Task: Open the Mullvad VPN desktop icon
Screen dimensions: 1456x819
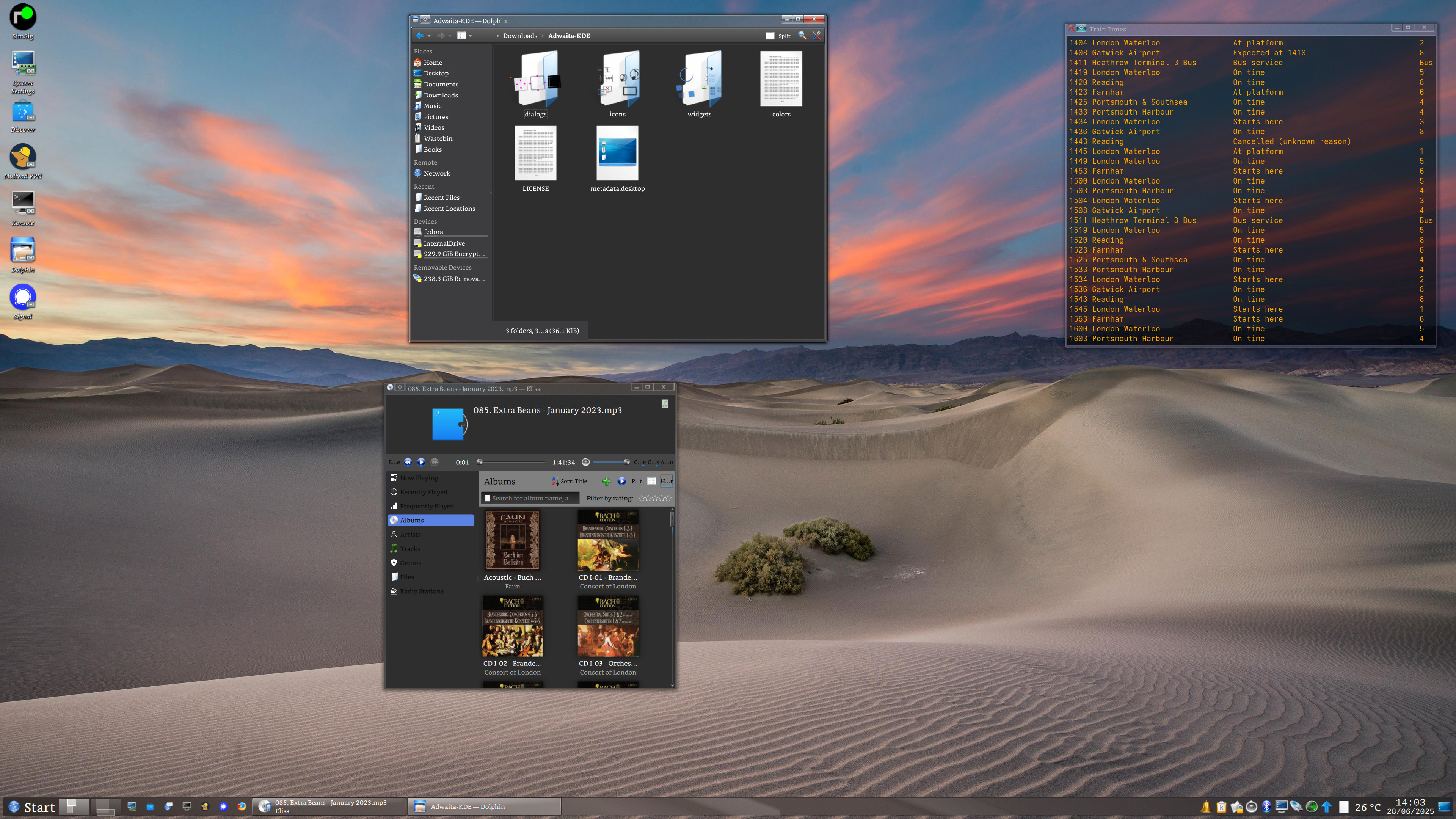Action: pyautogui.click(x=23, y=161)
